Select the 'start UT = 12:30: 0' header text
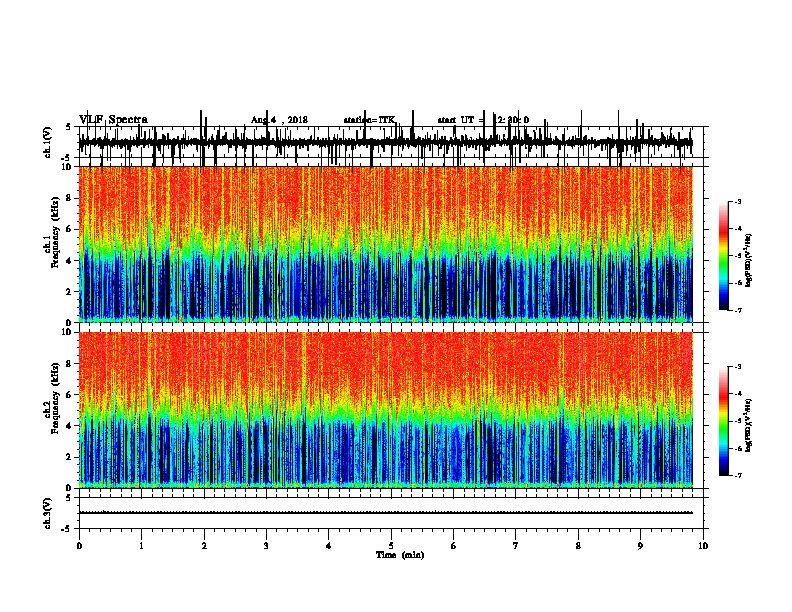This screenshot has height=612, width=792. 483,120
